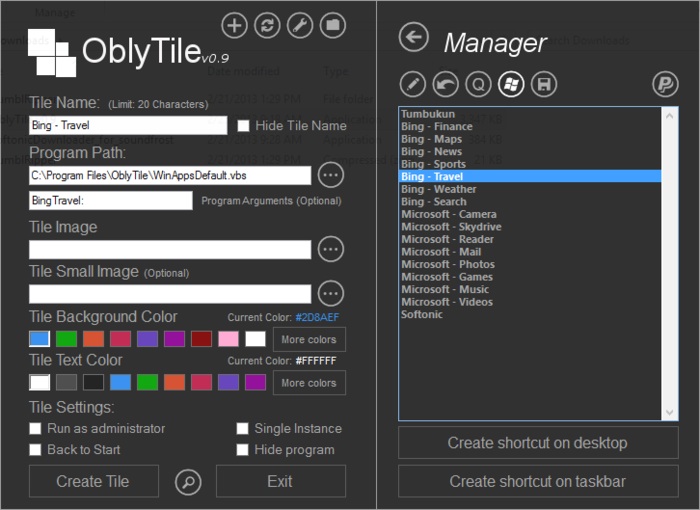Screen dimensions: 700x510
Task: Check the Run as administrator option
Action: coord(36,429)
